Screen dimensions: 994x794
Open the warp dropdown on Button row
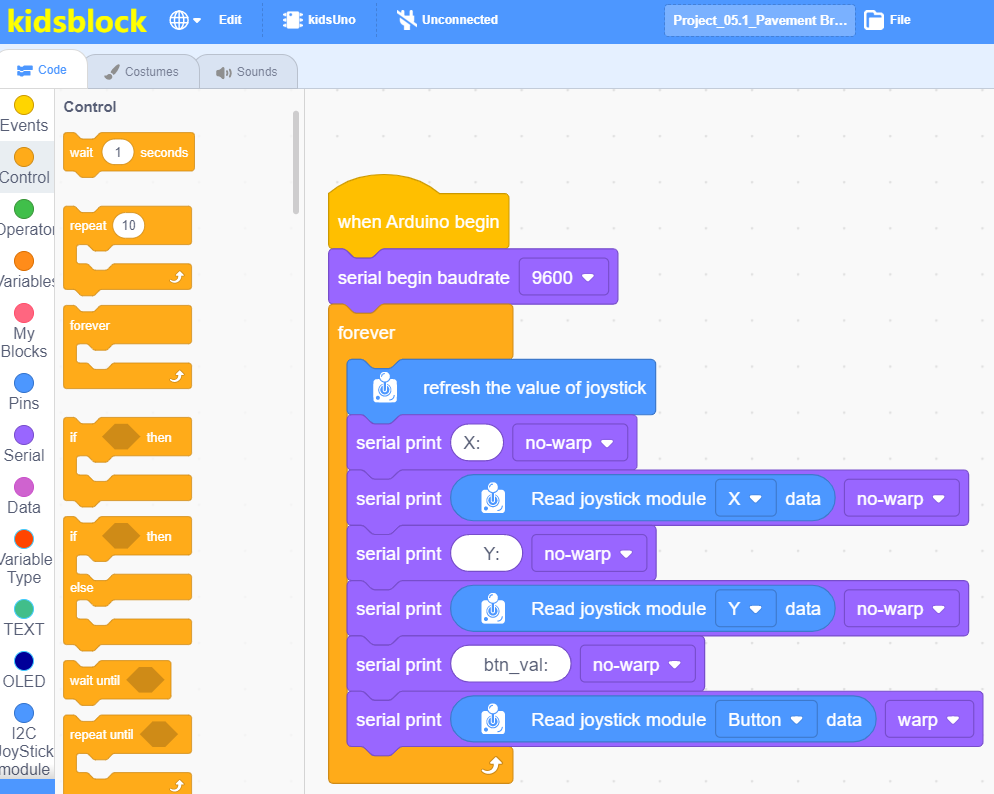[929, 720]
